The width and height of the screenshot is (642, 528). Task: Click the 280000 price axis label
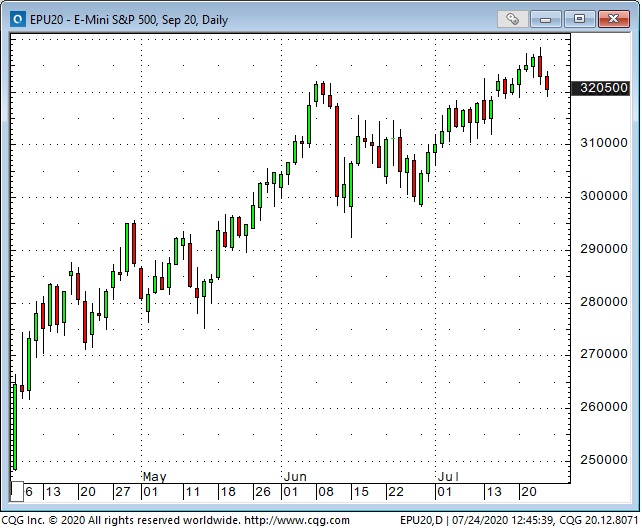point(604,302)
